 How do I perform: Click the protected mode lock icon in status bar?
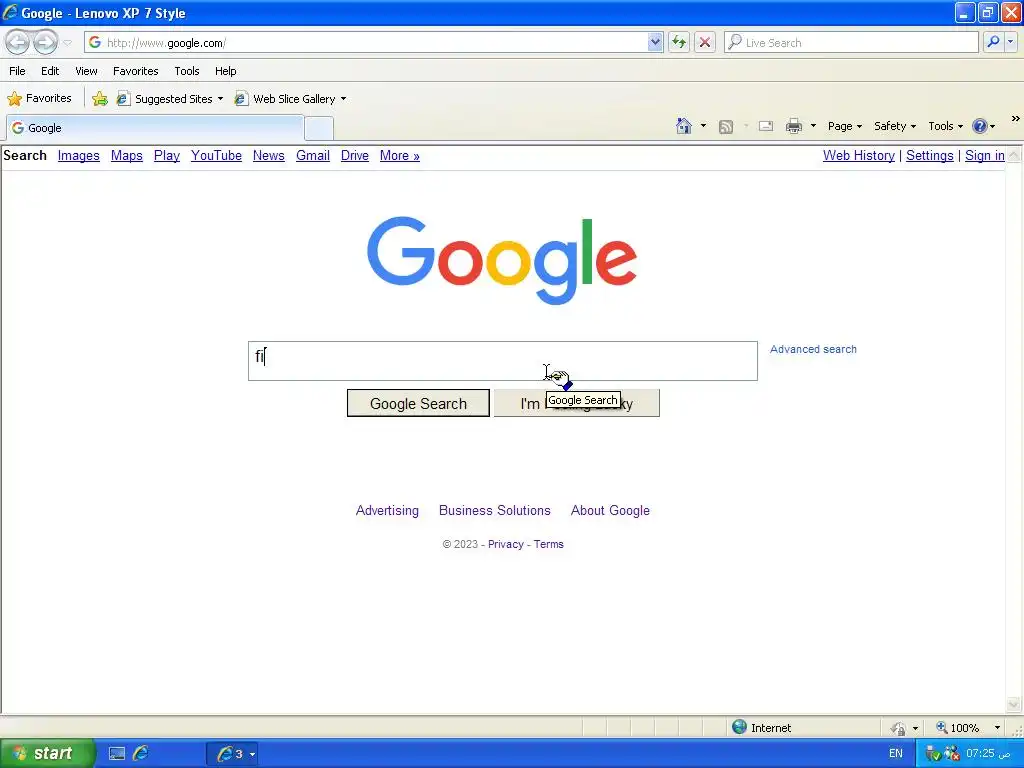coord(899,728)
